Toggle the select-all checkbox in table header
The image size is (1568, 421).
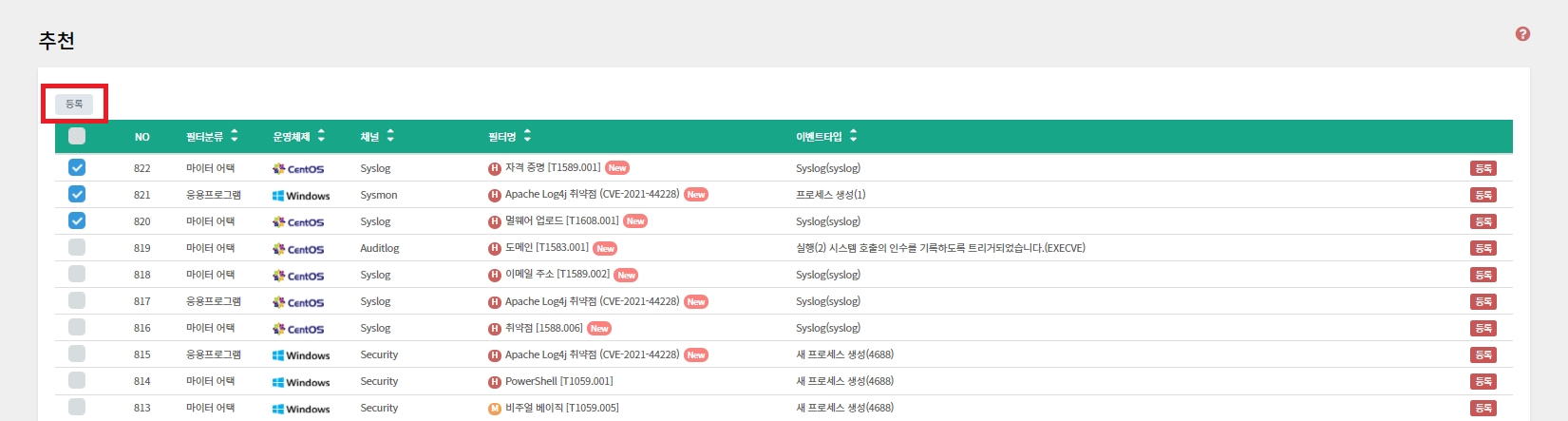tap(77, 136)
